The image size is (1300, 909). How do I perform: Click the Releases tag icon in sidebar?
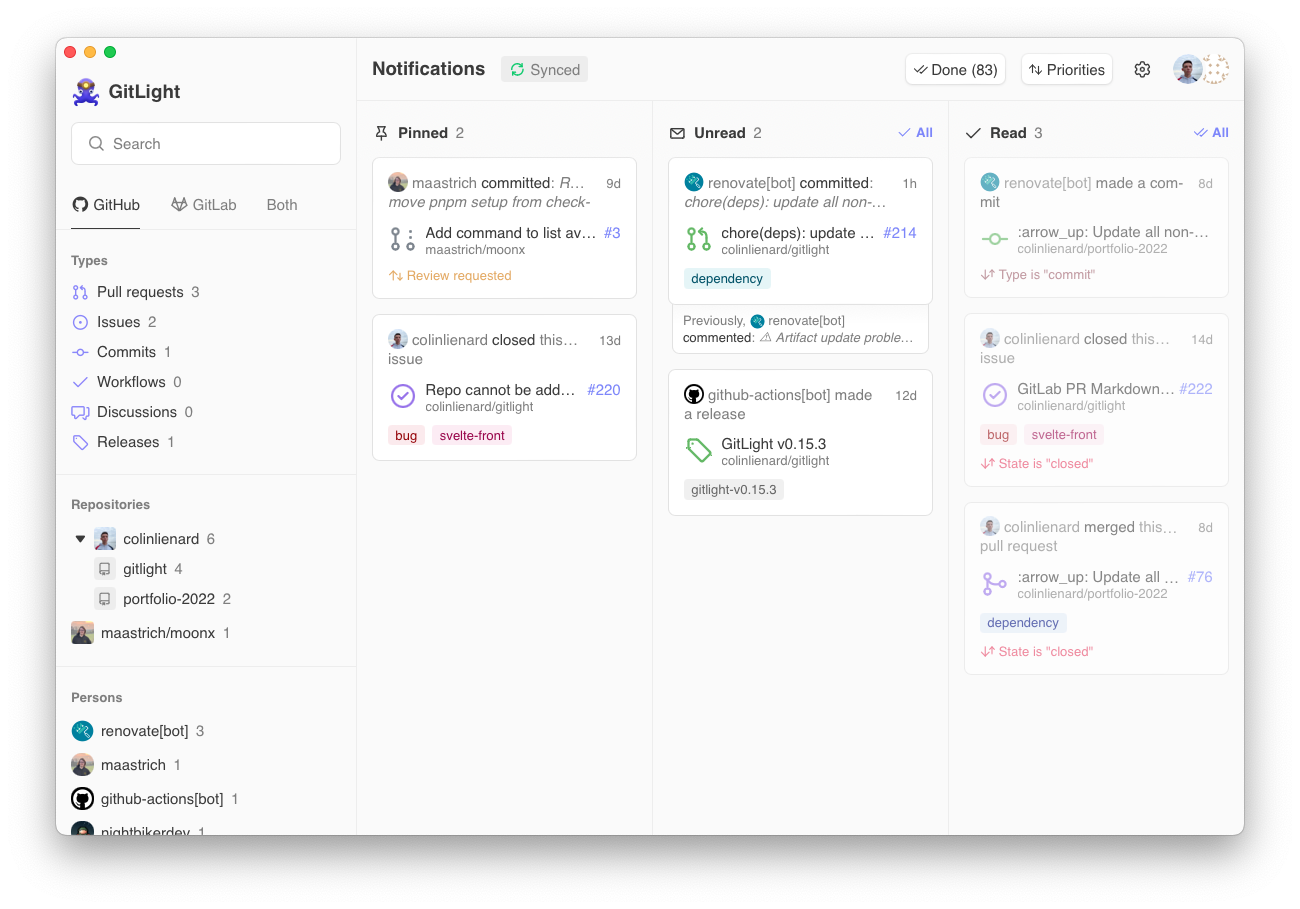(80, 442)
